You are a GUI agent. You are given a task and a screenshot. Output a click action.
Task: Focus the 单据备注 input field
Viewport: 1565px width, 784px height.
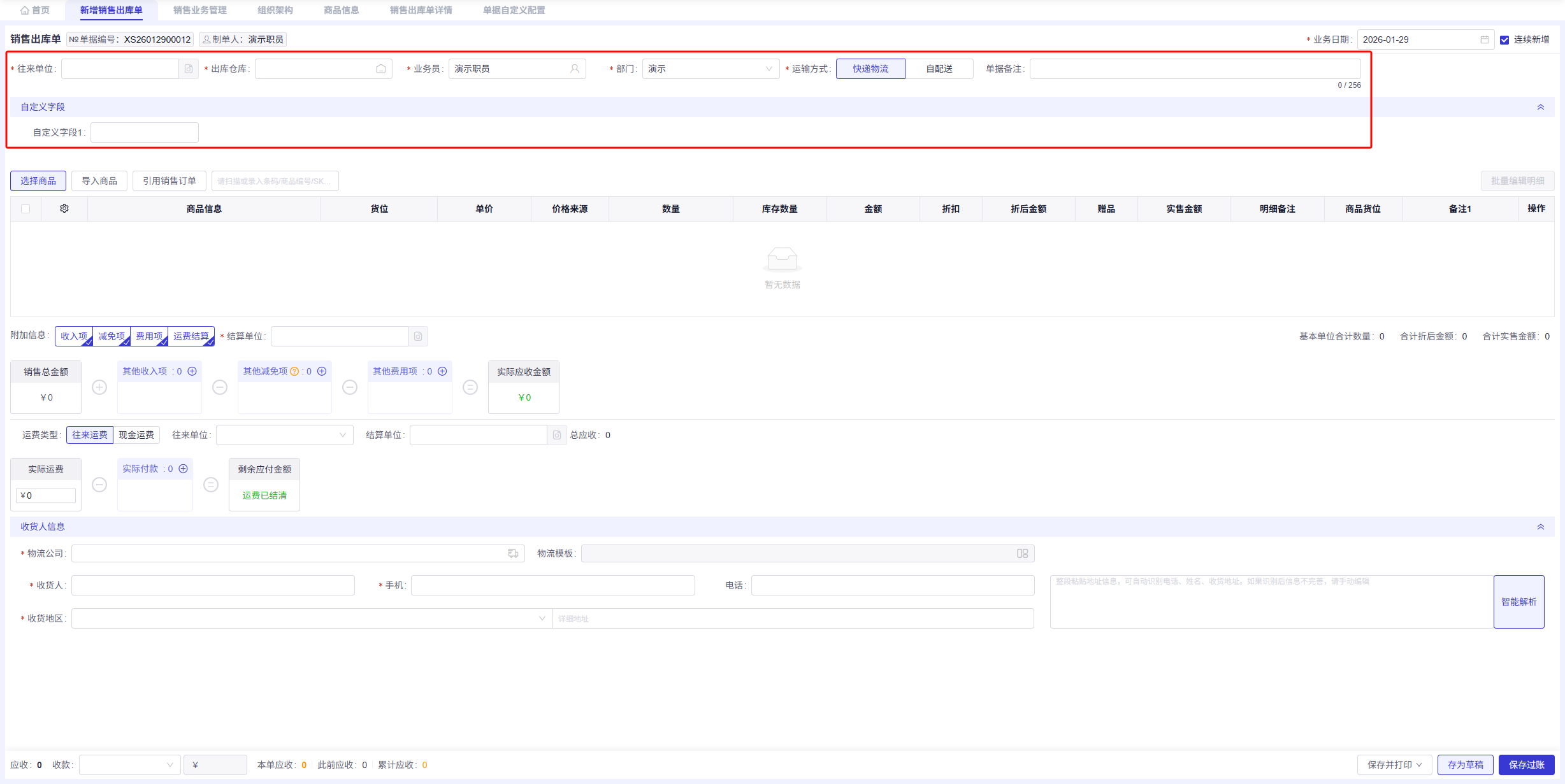[1195, 69]
